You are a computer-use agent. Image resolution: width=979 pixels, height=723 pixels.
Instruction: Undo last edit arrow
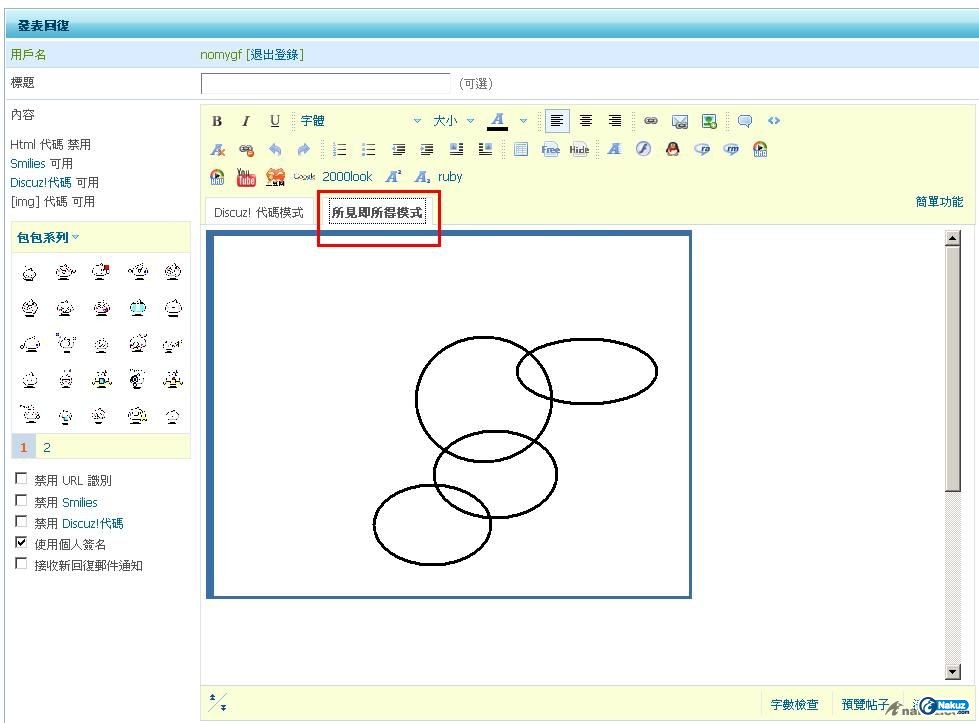coord(275,149)
